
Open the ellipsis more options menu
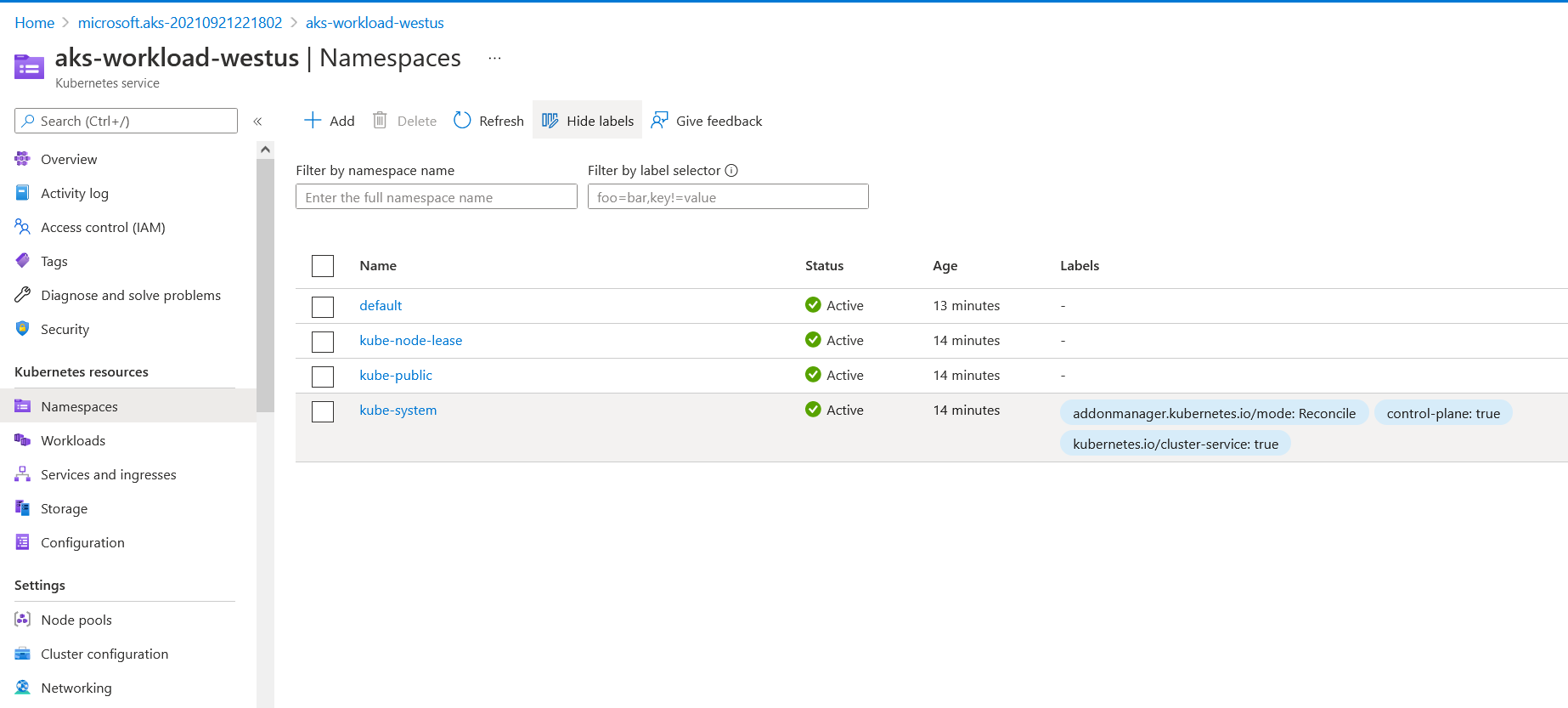(x=495, y=58)
